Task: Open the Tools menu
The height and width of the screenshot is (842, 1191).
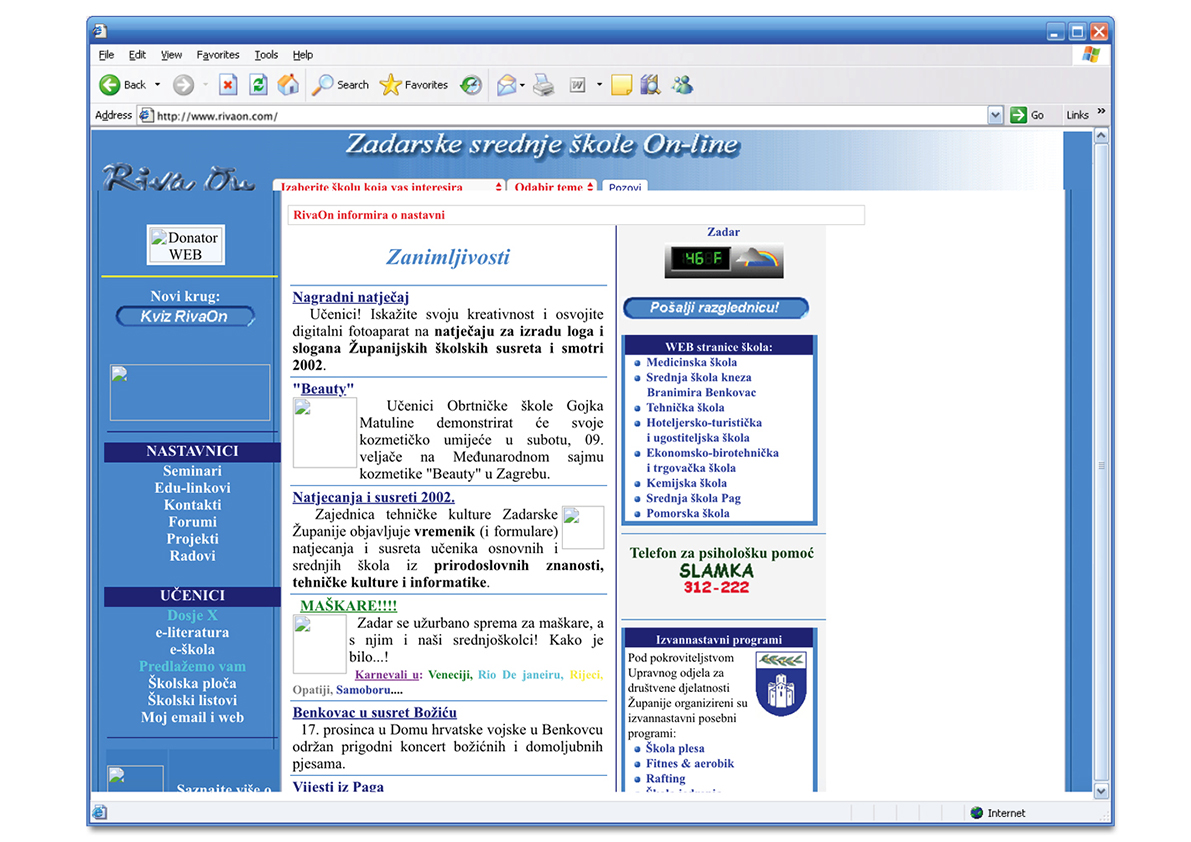Action: 266,55
